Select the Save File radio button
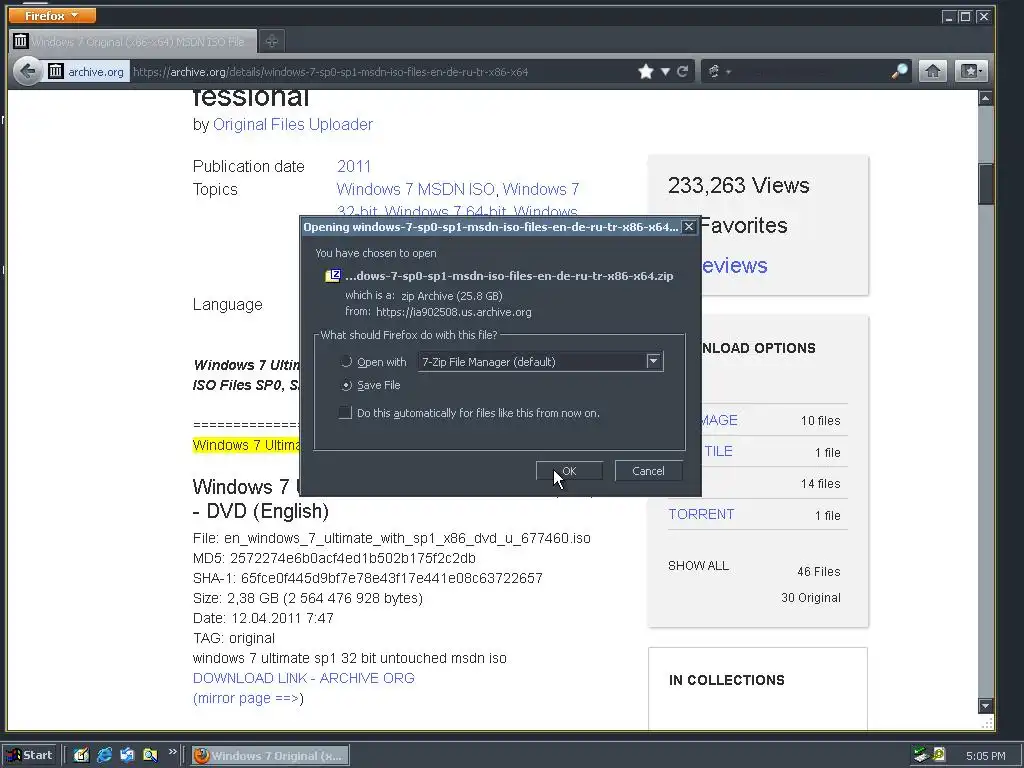This screenshot has width=1024, height=768. [x=346, y=385]
